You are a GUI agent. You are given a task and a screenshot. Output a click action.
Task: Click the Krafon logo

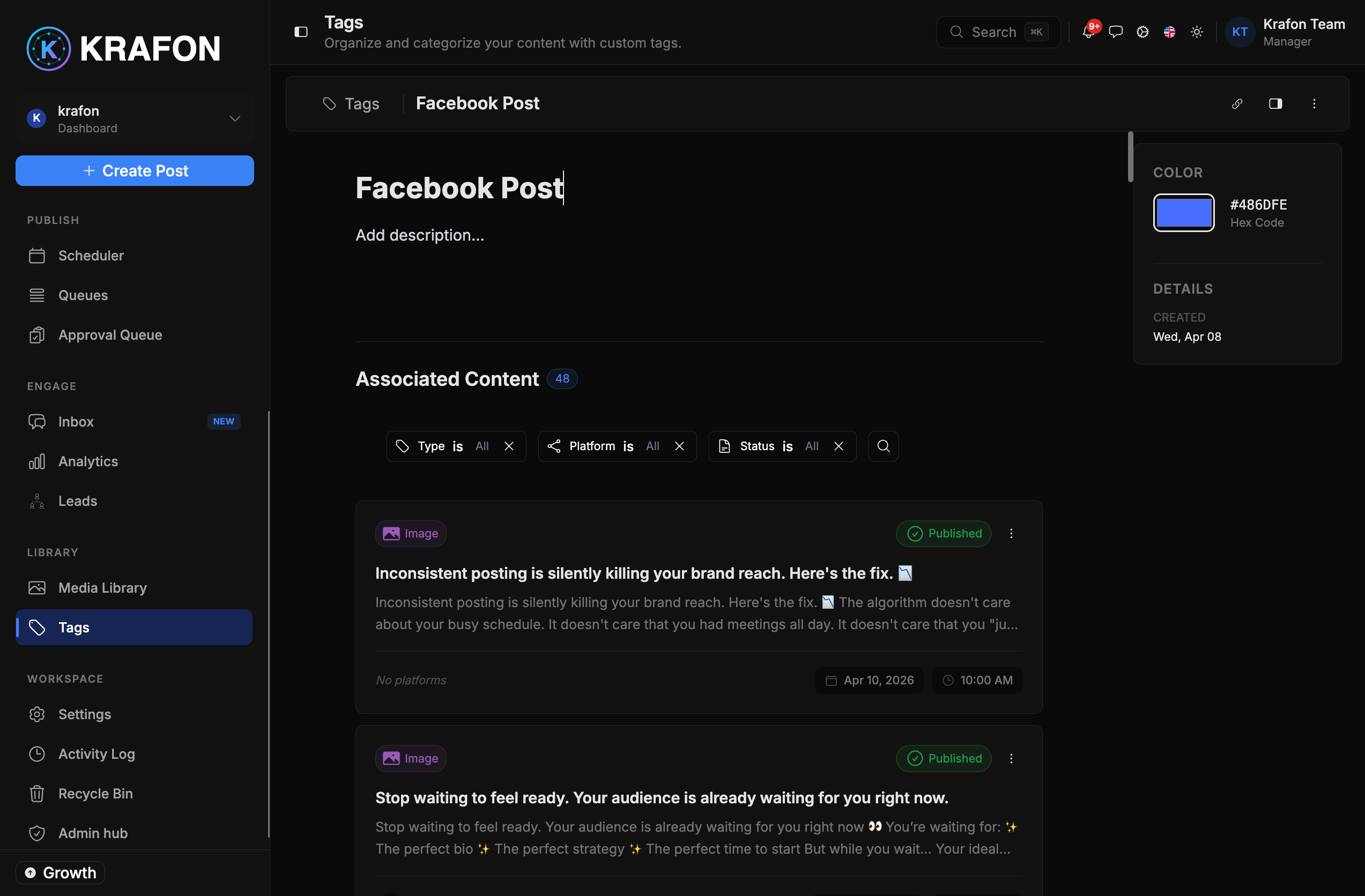[123, 49]
